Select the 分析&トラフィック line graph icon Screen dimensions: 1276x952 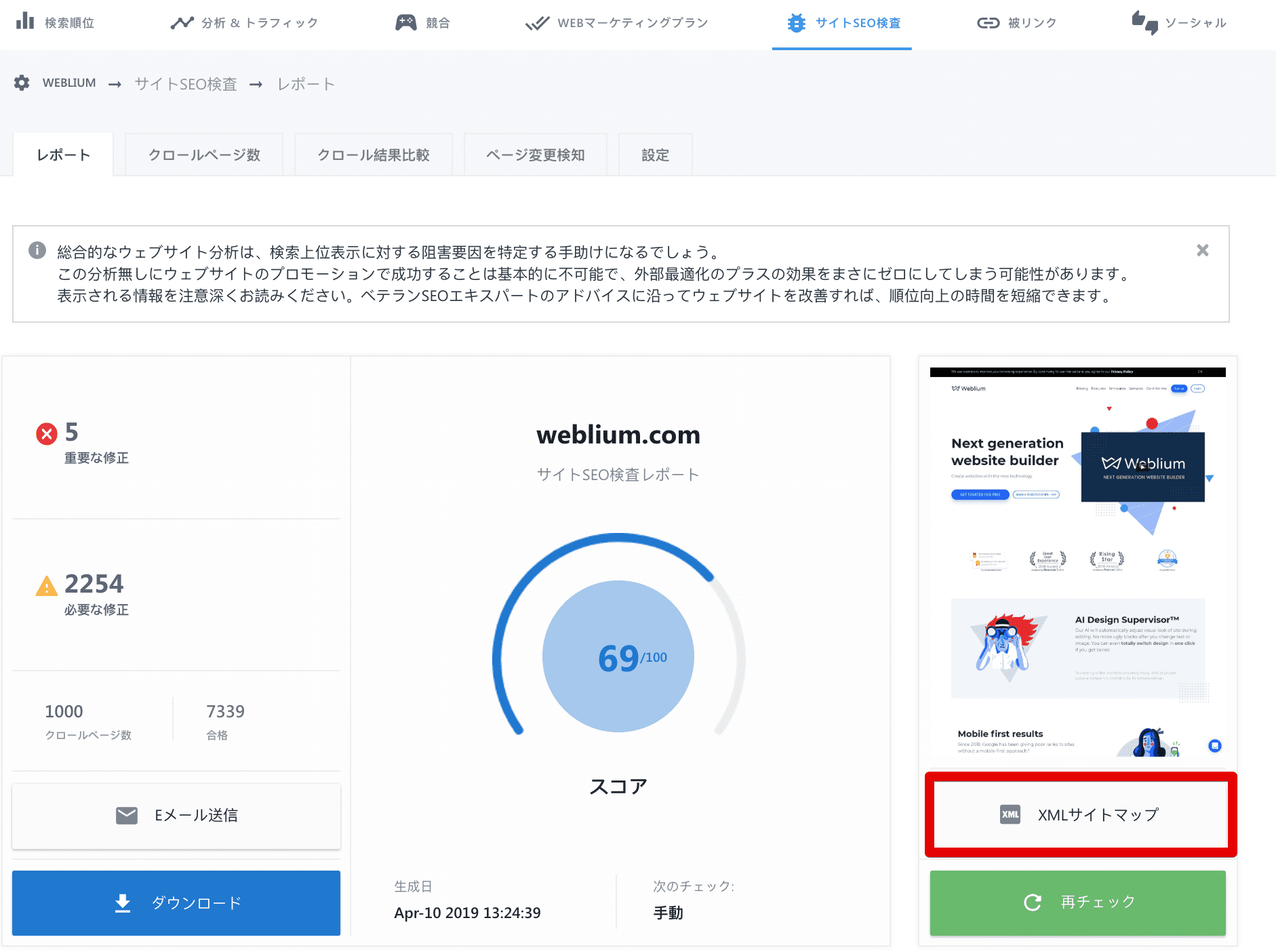181,22
